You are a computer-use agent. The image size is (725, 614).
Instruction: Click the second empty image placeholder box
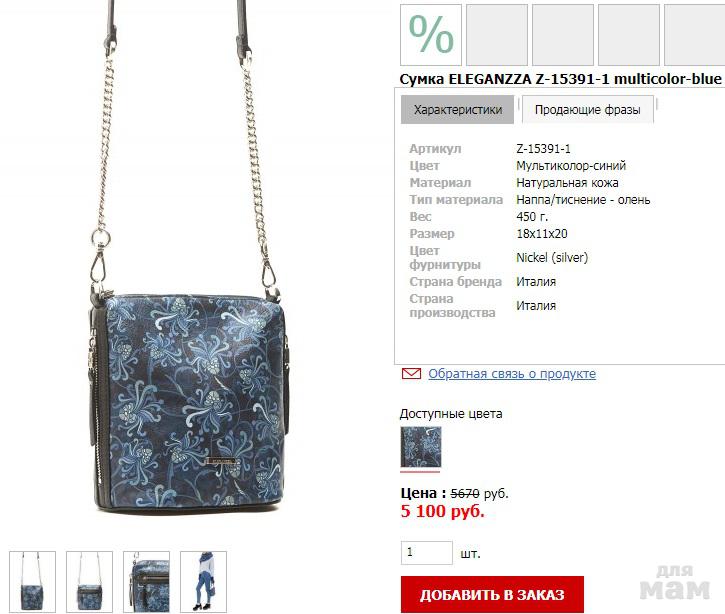[563, 35]
